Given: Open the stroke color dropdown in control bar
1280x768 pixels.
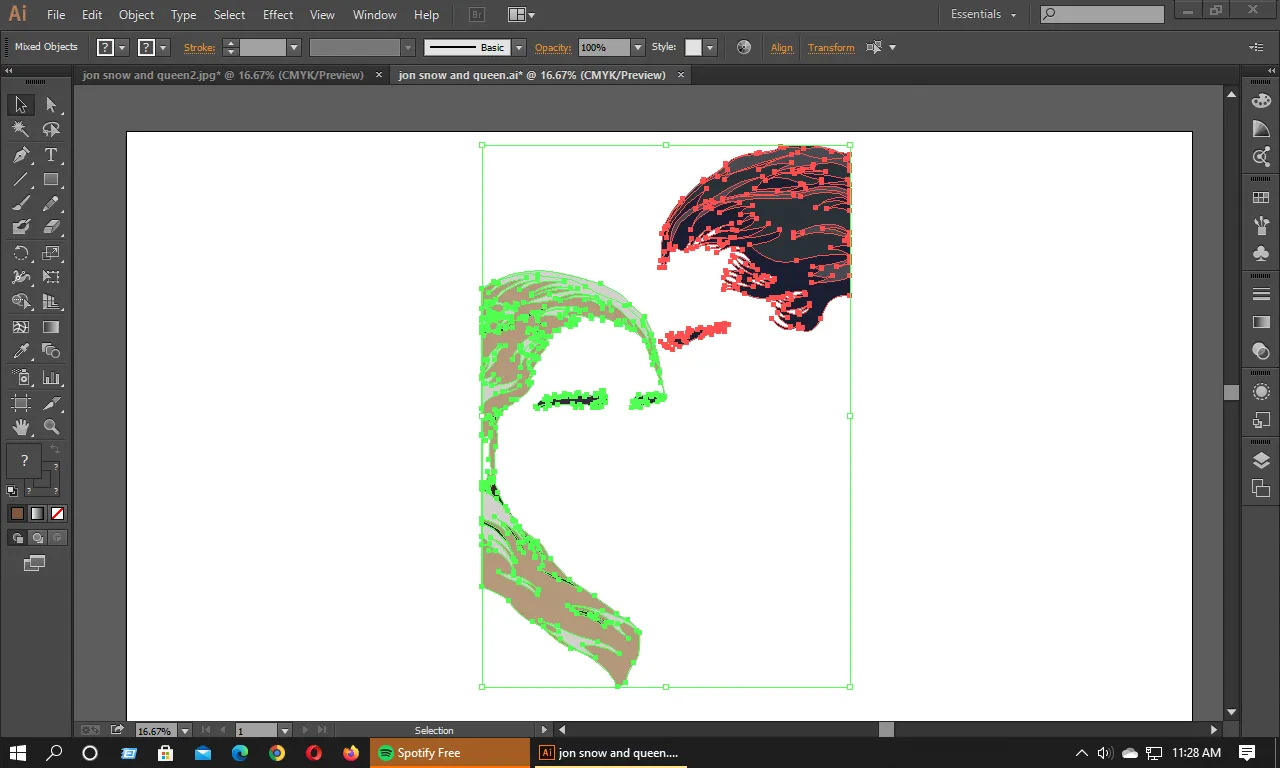Looking at the screenshot, I should click(164, 47).
